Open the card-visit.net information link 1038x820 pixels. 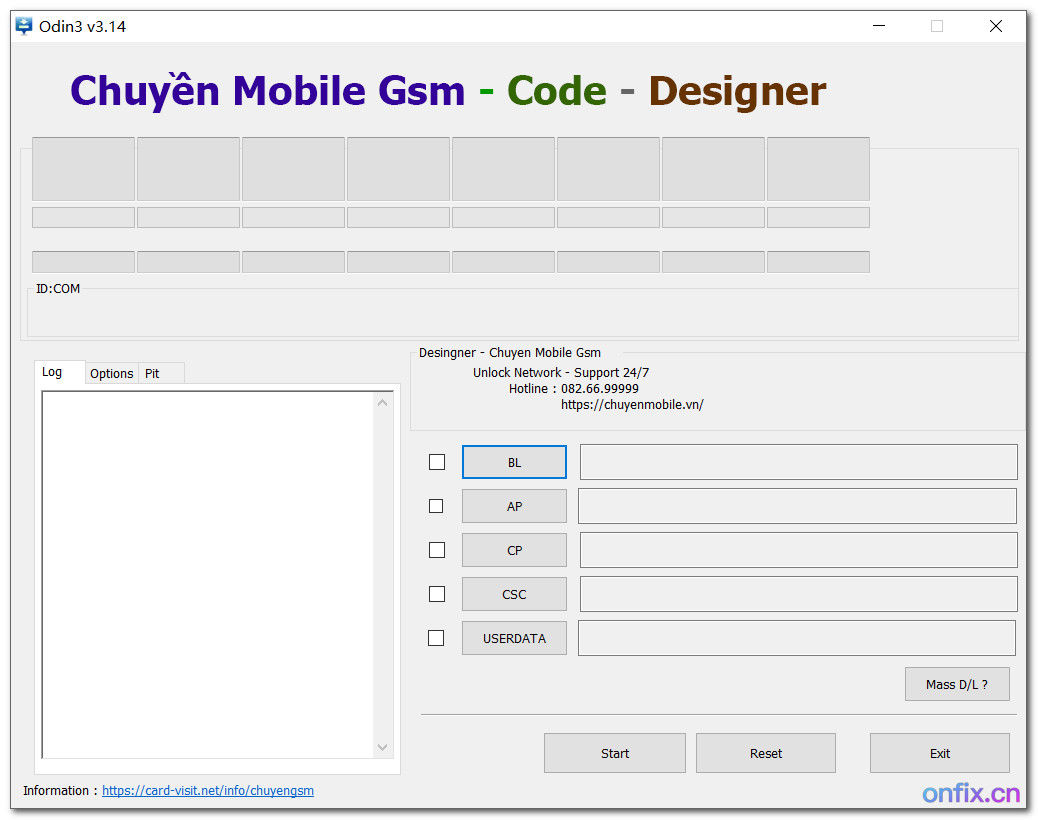pos(207,790)
